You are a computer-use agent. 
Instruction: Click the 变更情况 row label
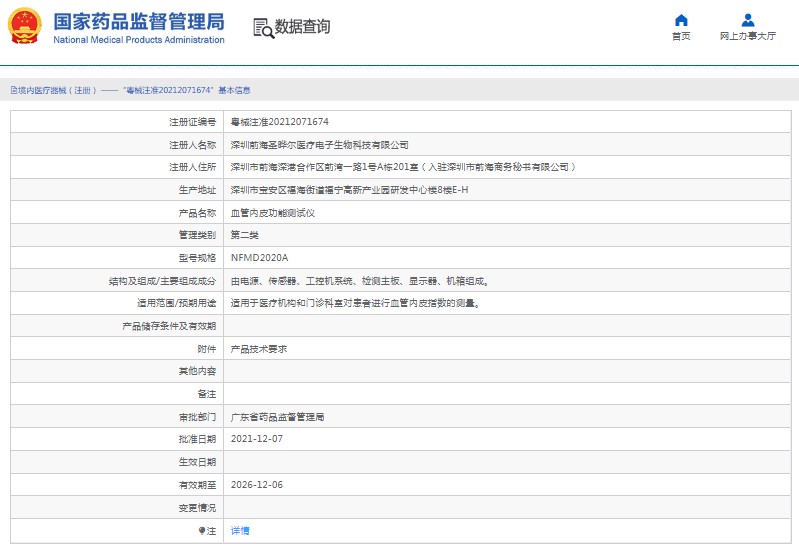pos(197,508)
